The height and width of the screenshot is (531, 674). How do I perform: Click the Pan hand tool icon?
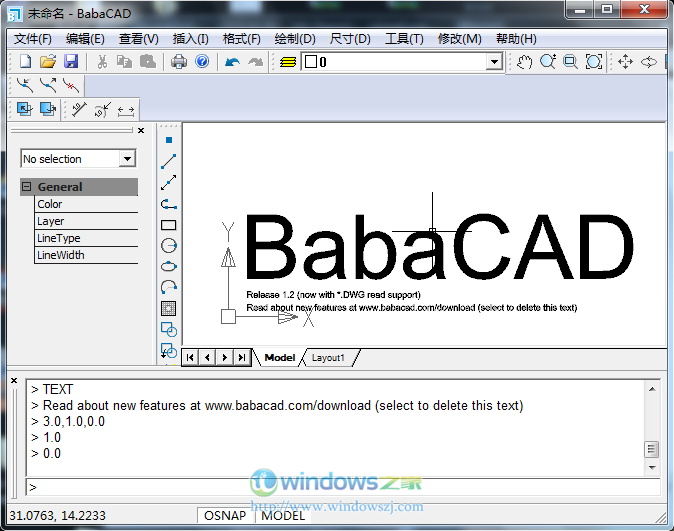(525, 62)
